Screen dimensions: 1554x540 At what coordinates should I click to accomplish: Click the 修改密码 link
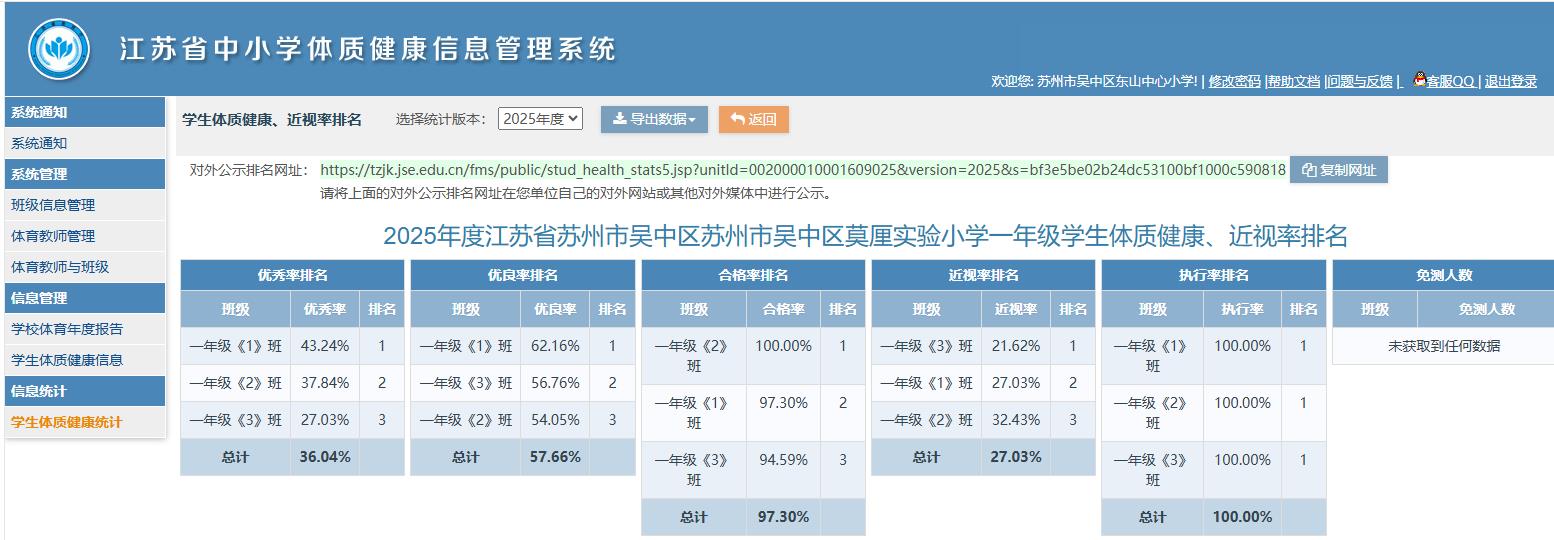[1234, 81]
